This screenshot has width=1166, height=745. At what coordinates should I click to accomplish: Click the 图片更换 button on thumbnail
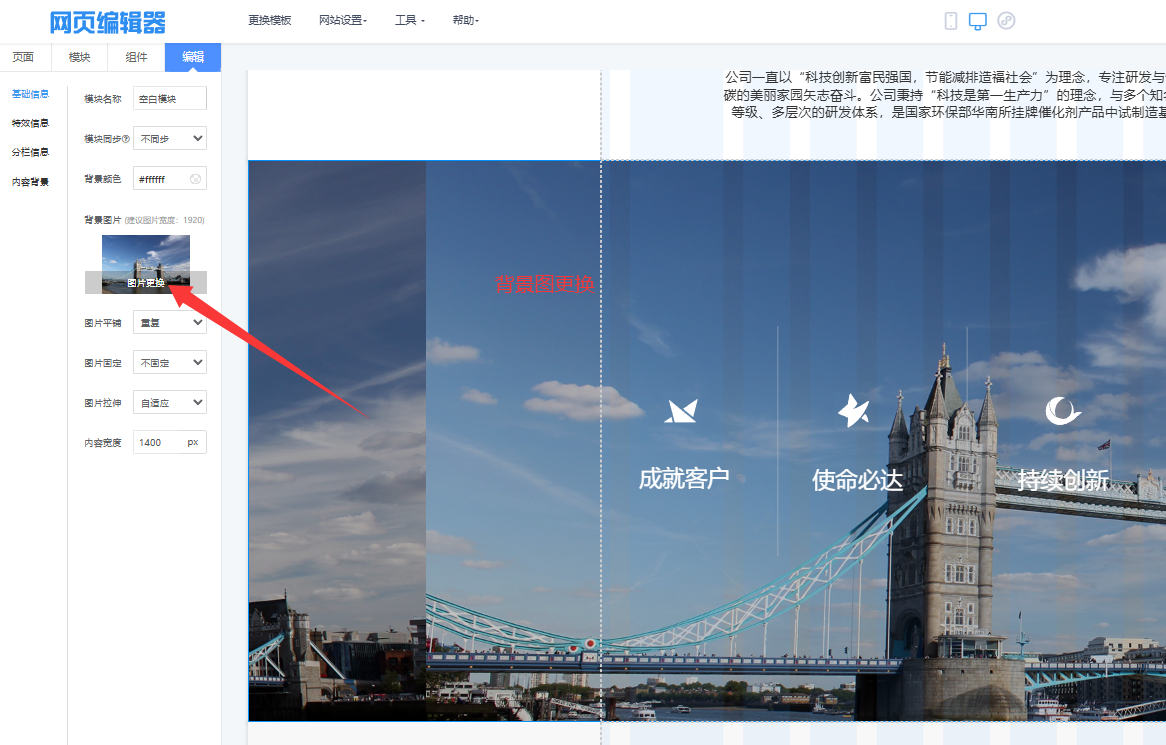coord(146,283)
